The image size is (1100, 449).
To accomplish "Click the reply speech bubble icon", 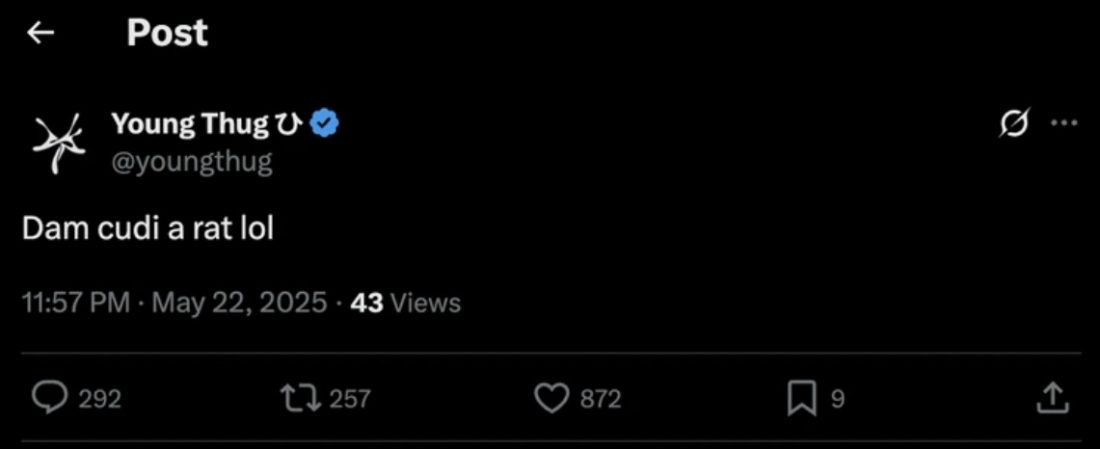I will [x=49, y=398].
